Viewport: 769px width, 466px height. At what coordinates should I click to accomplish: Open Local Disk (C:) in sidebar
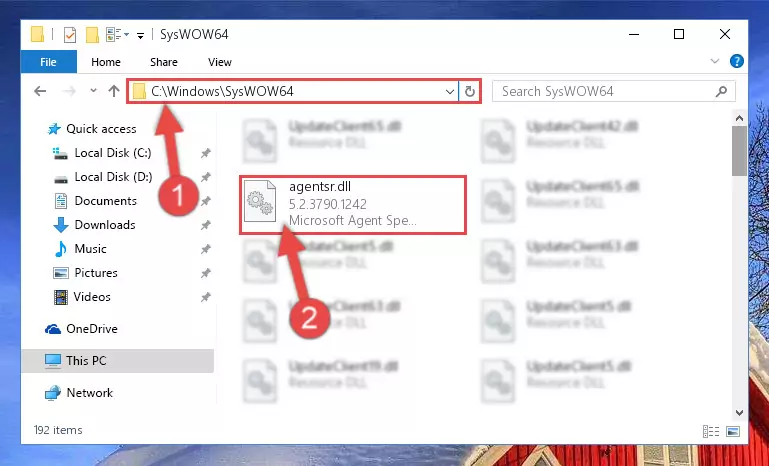pos(113,153)
